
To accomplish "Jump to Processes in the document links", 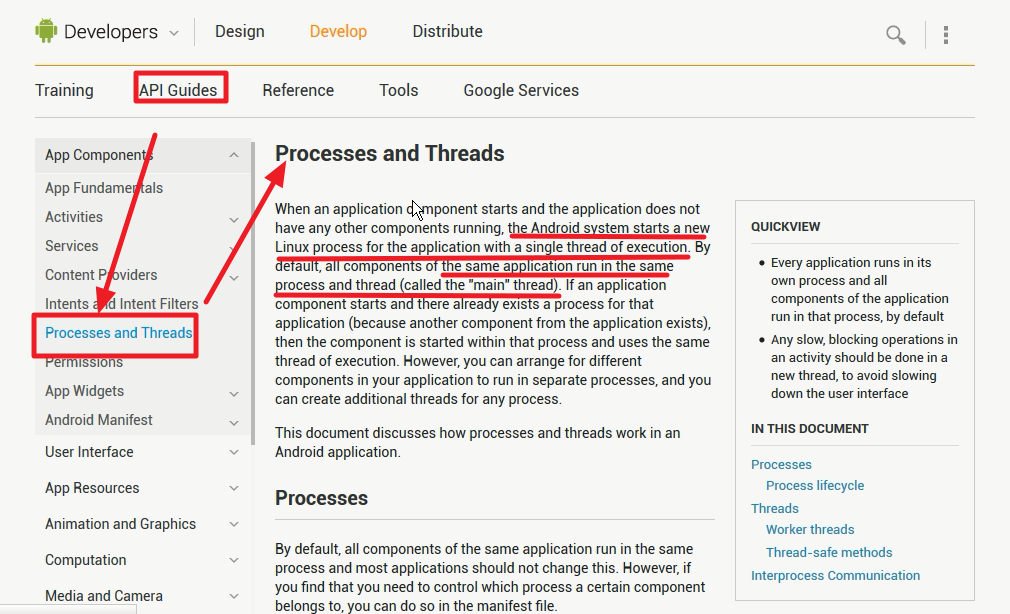I will (781, 465).
